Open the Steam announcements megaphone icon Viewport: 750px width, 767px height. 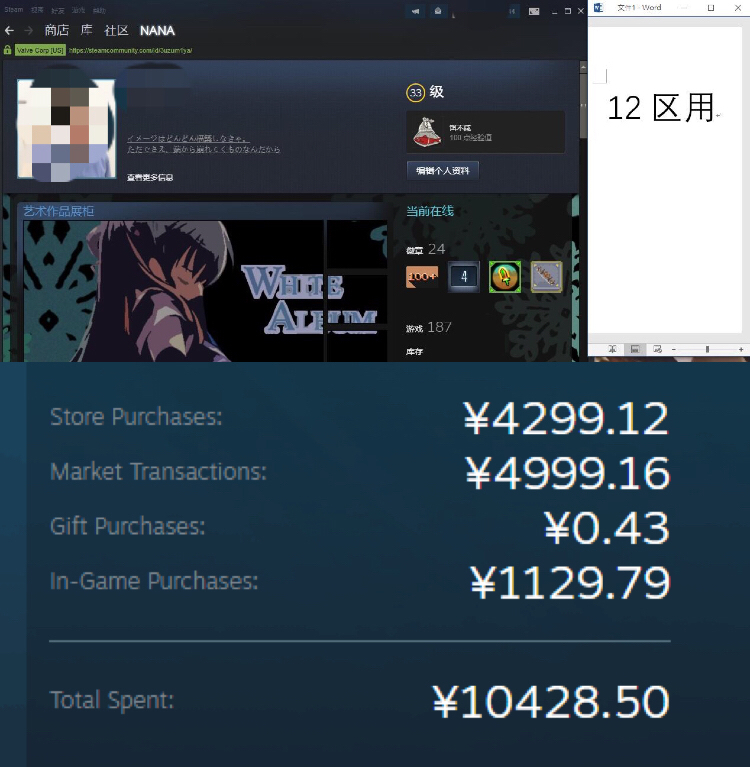[415, 11]
